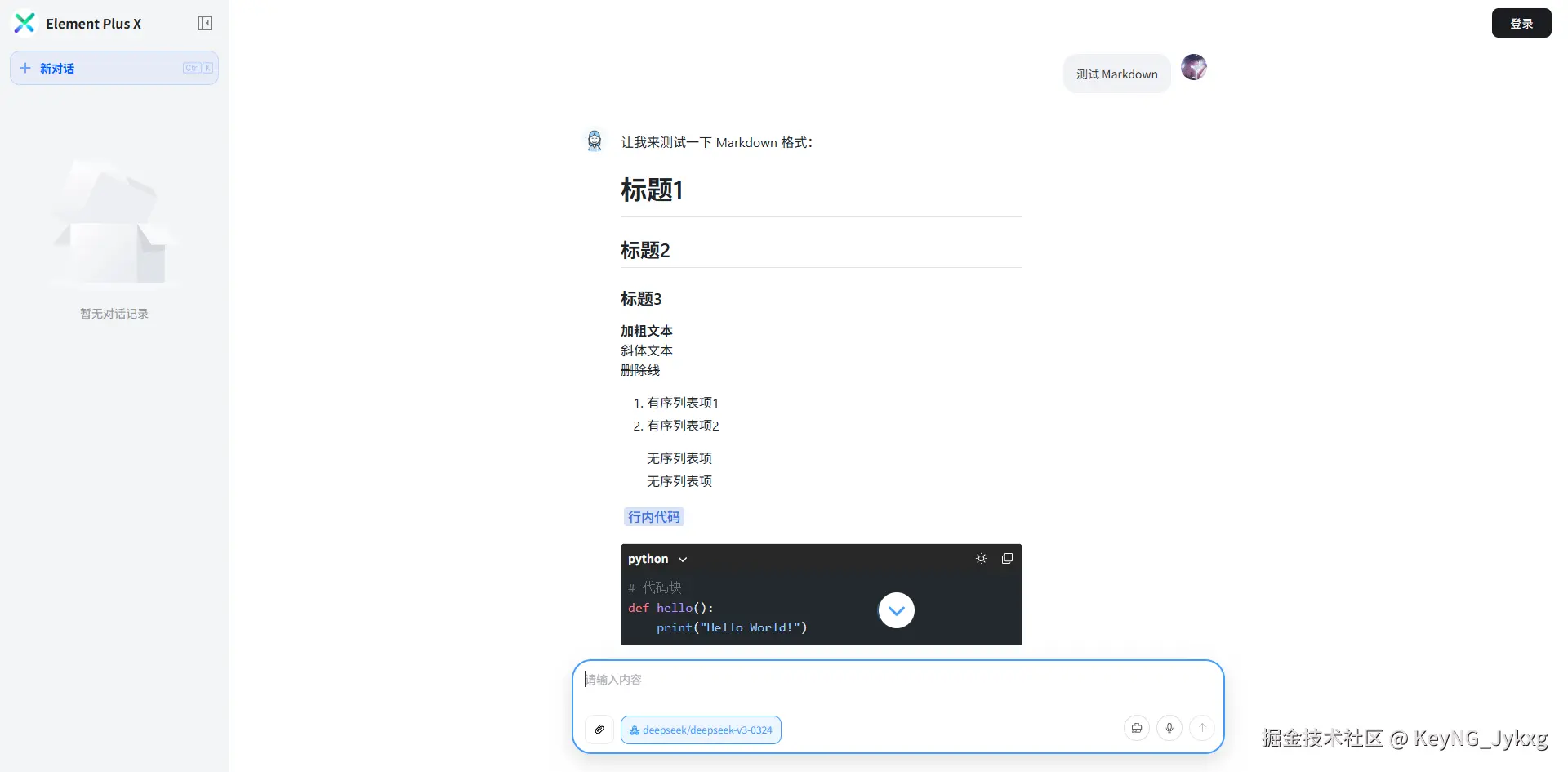Collapse the sidebar with the panel icon
This screenshot has width=1568, height=772.
point(205,23)
